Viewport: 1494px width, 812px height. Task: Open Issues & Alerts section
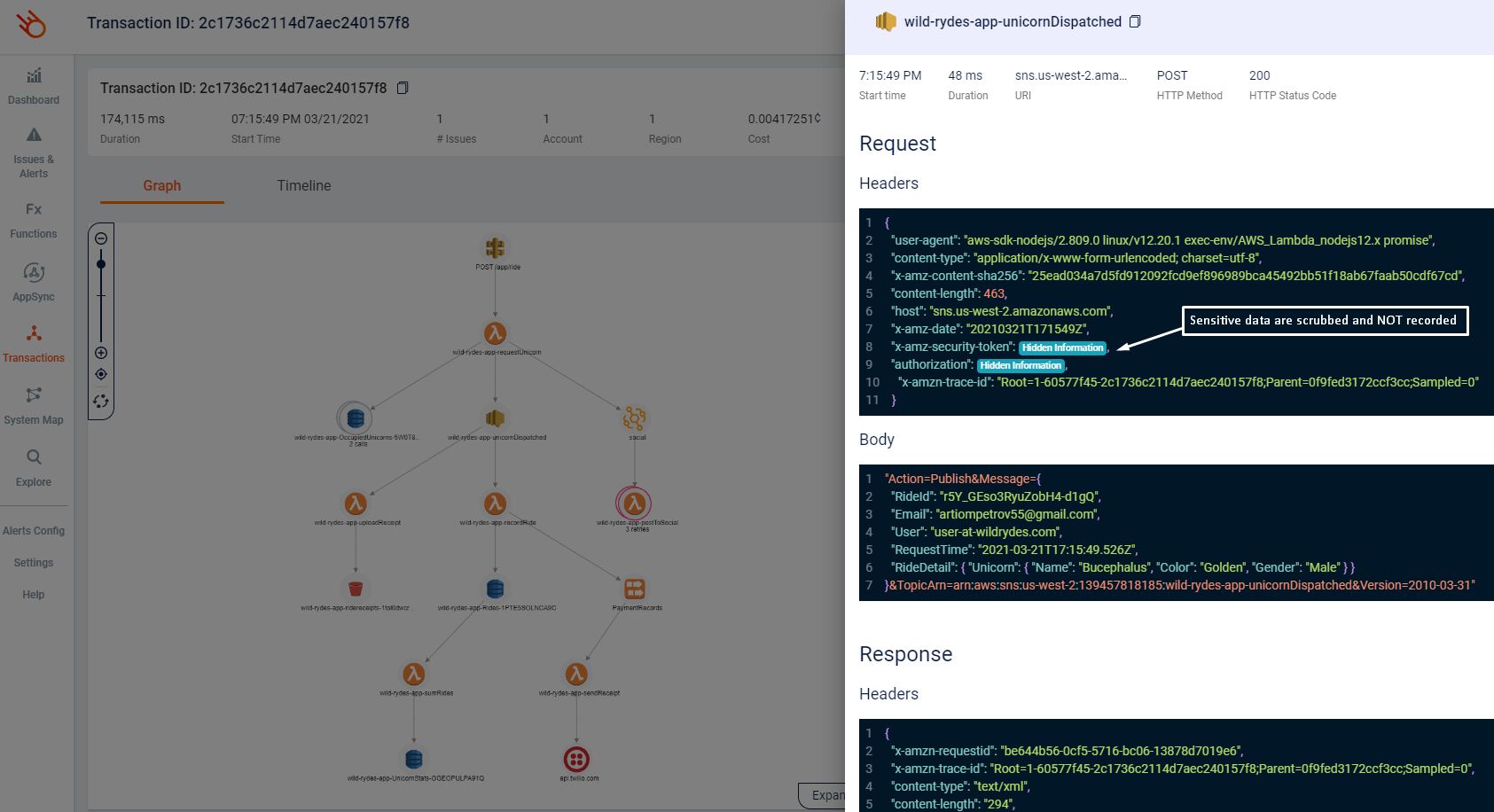tap(34, 152)
